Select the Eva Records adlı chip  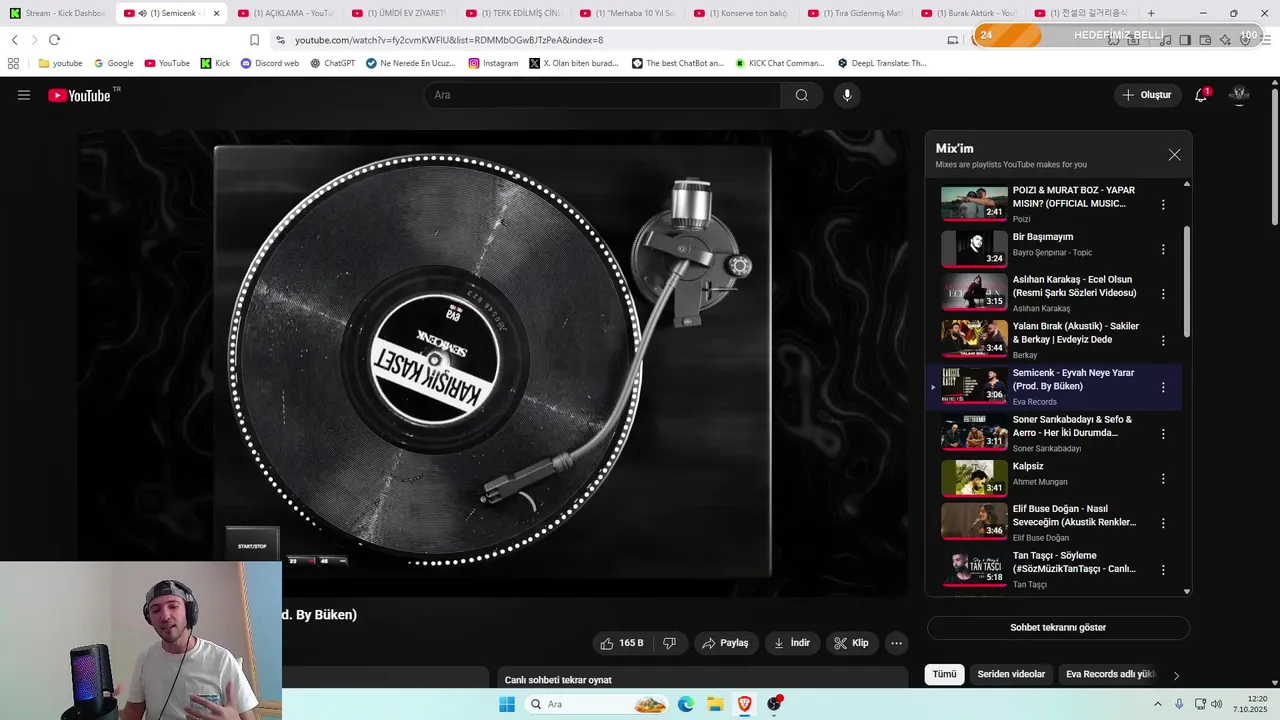pyautogui.click(x=1110, y=674)
